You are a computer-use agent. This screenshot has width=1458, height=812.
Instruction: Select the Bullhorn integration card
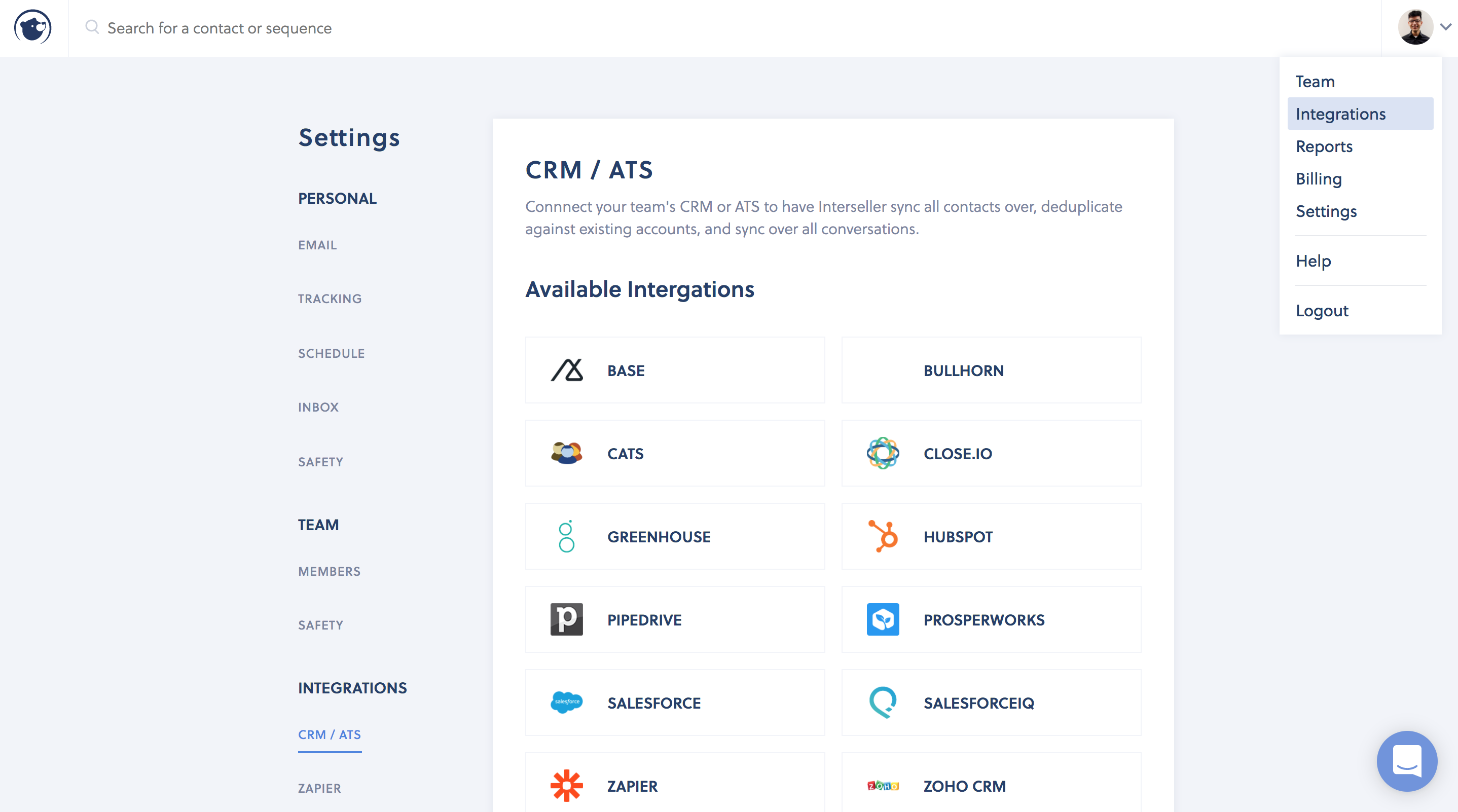(991, 370)
